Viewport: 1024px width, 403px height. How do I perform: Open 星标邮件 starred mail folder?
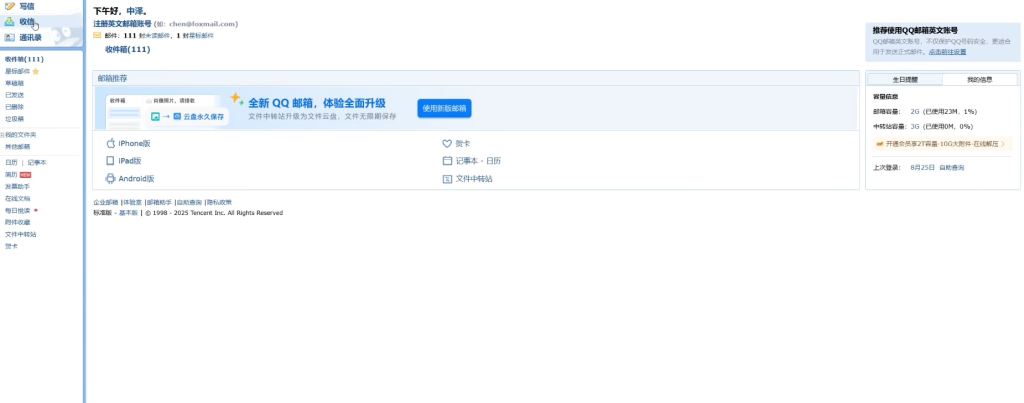coord(18,71)
